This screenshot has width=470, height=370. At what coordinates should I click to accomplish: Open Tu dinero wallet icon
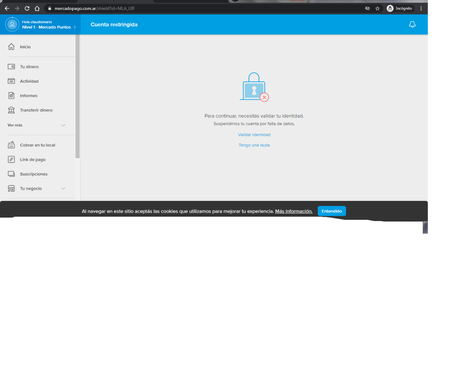coord(11,67)
